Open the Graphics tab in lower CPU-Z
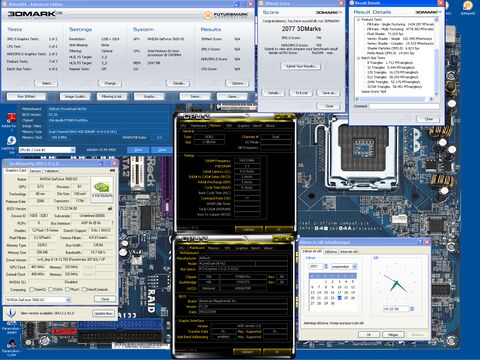 (242, 248)
